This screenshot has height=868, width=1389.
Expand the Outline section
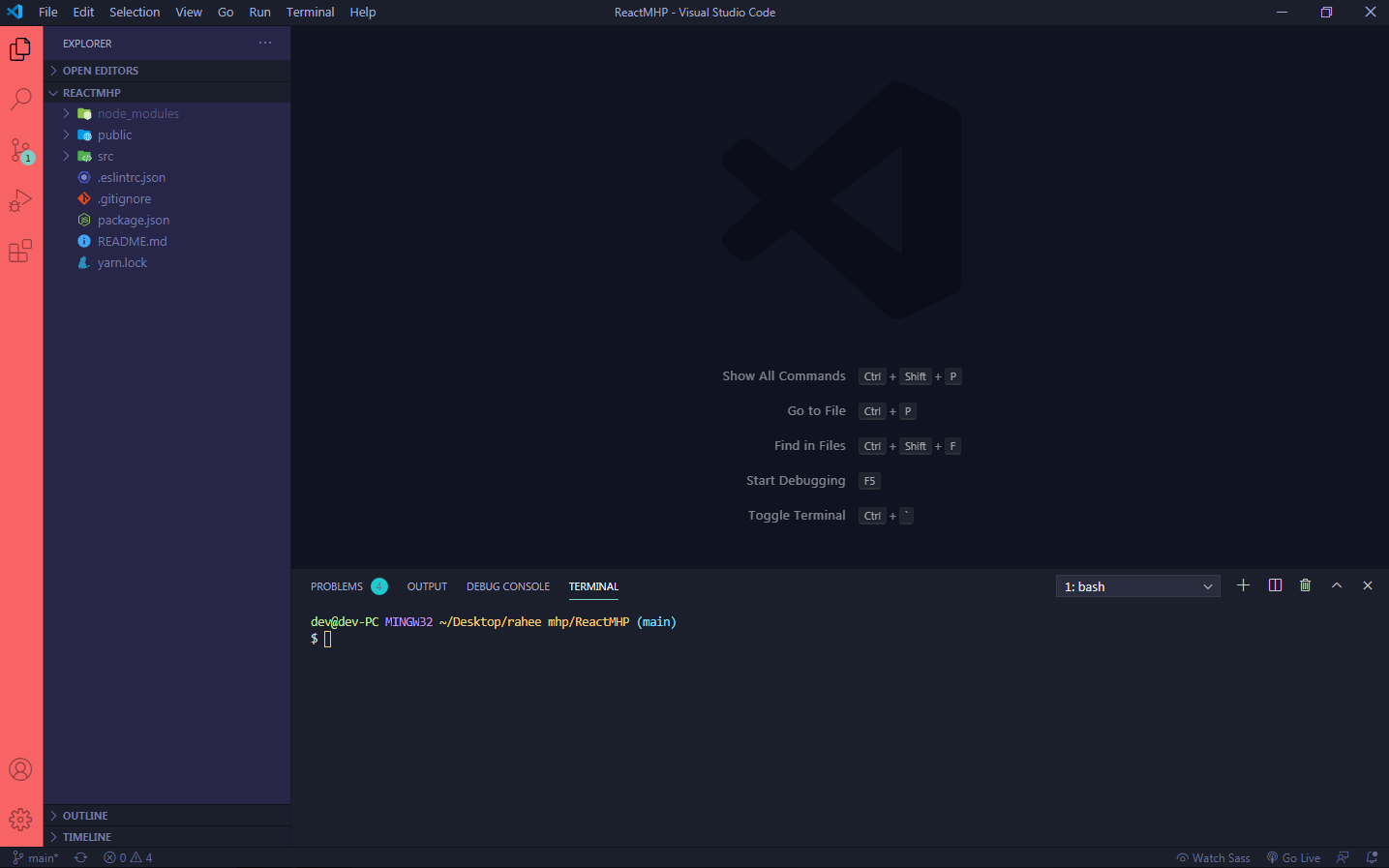click(x=166, y=816)
